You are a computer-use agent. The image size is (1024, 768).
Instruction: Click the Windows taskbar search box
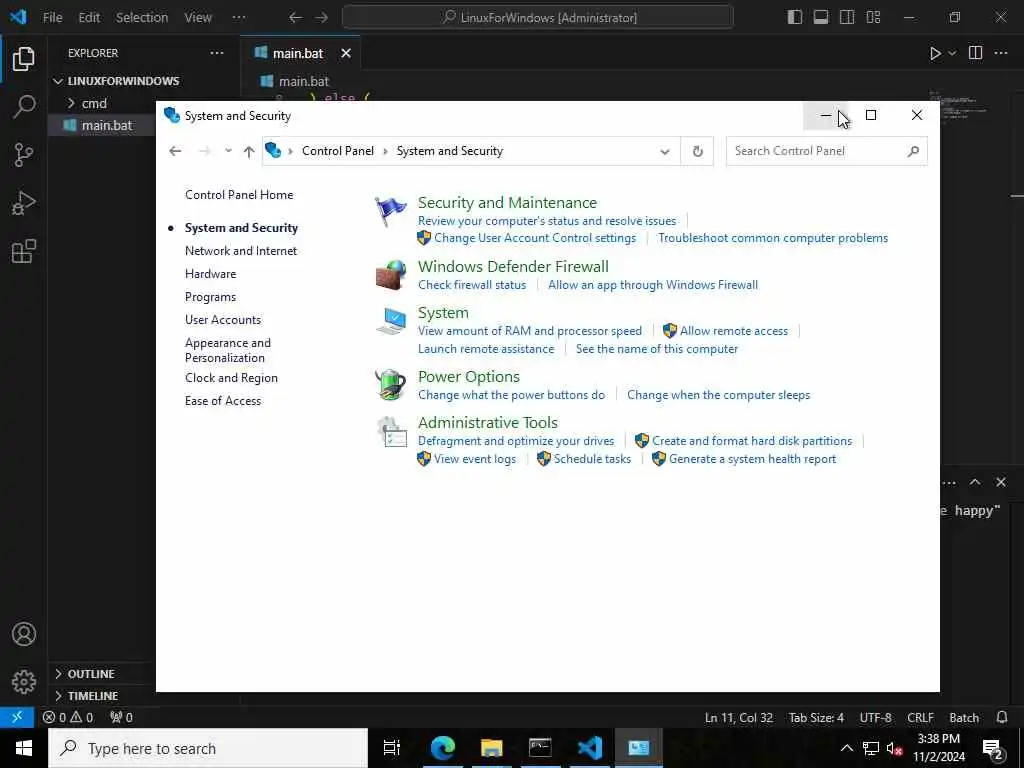pyautogui.click(x=208, y=748)
